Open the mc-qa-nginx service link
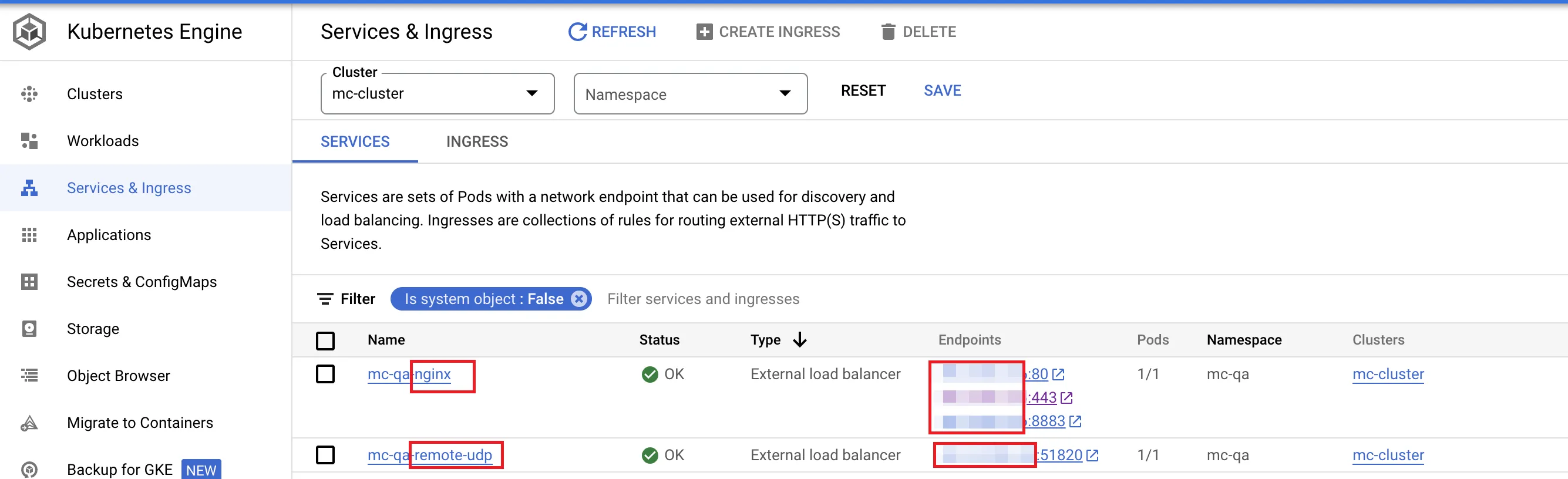The image size is (1568, 479). coord(409,375)
